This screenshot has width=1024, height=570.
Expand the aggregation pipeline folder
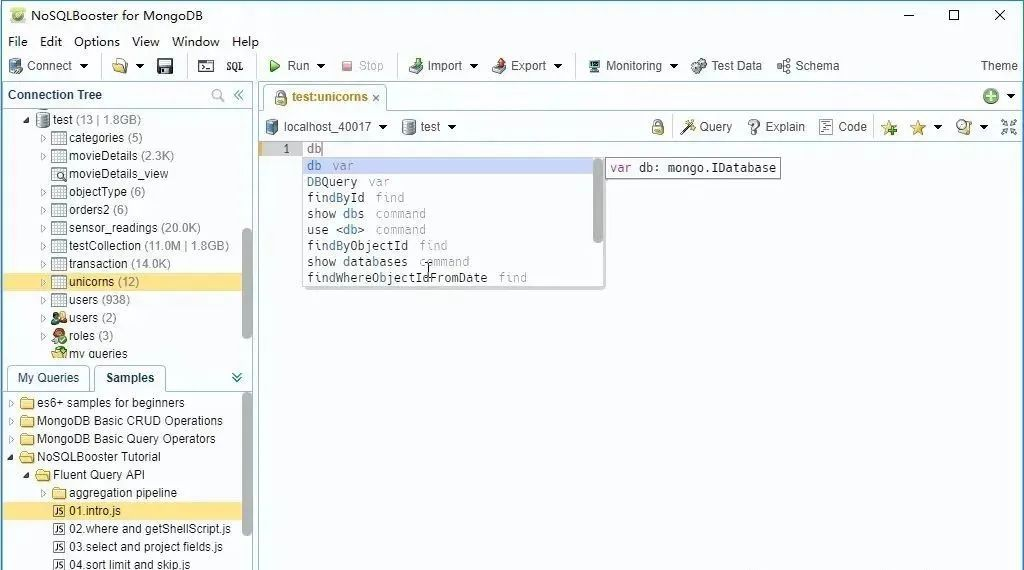43,493
